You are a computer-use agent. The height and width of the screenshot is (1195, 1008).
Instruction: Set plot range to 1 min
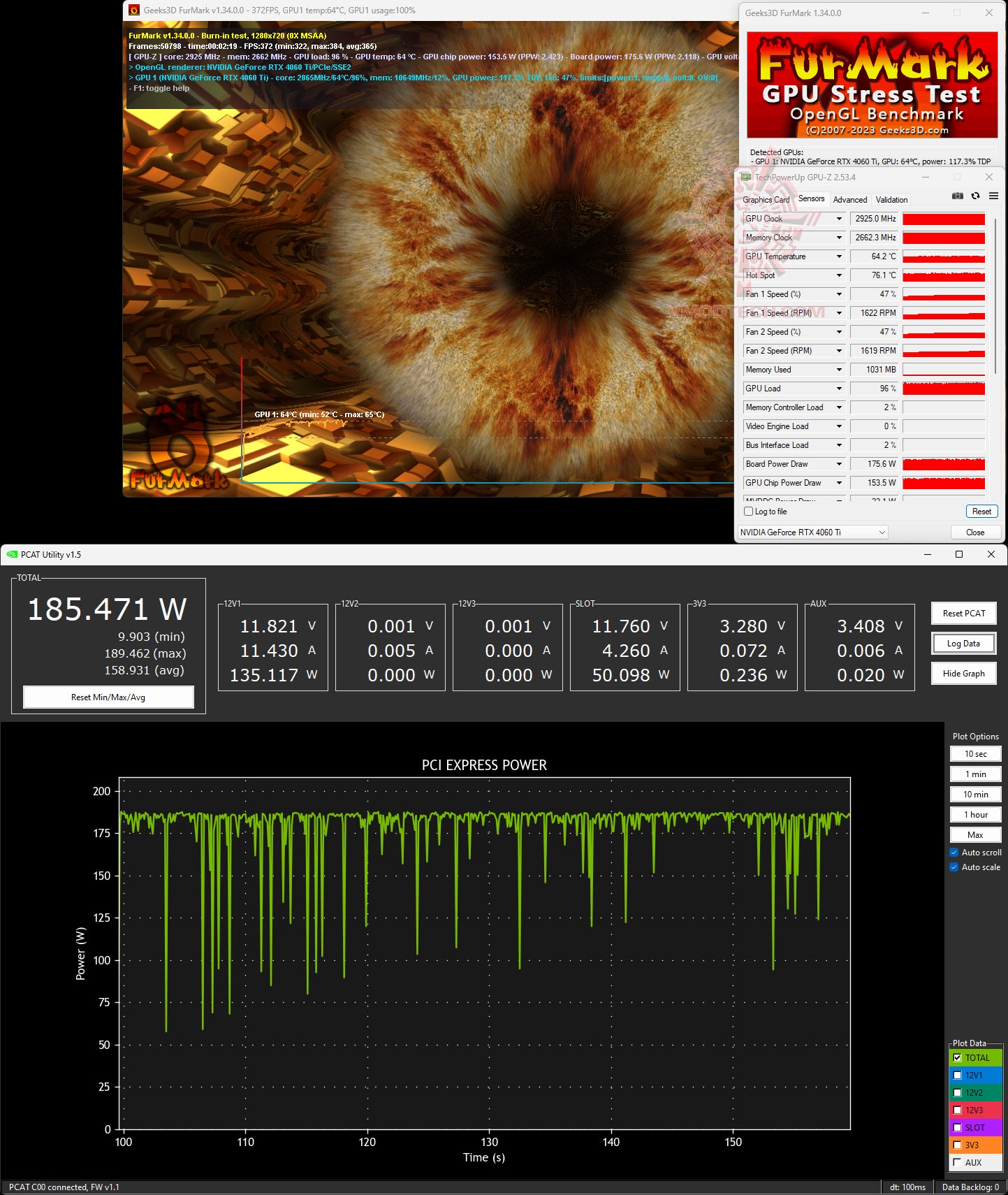[976, 774]
